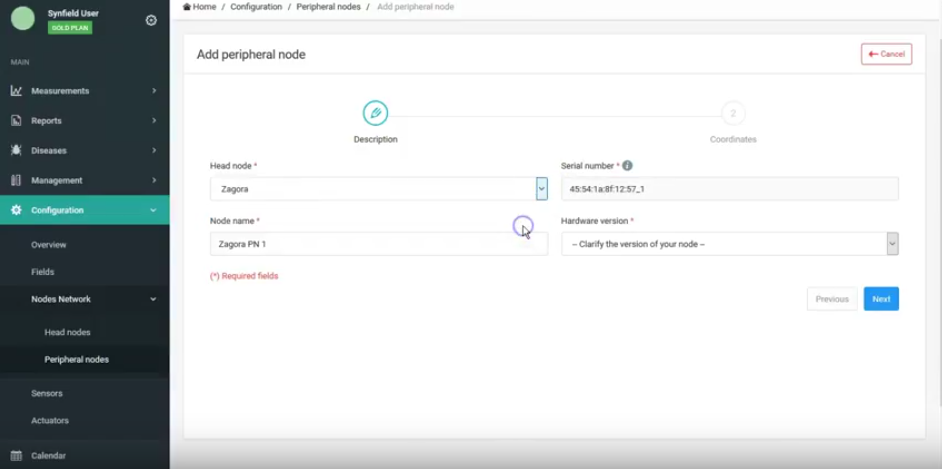
Task: Click the Calendar icon in sidebar
Action: (16, 456)
